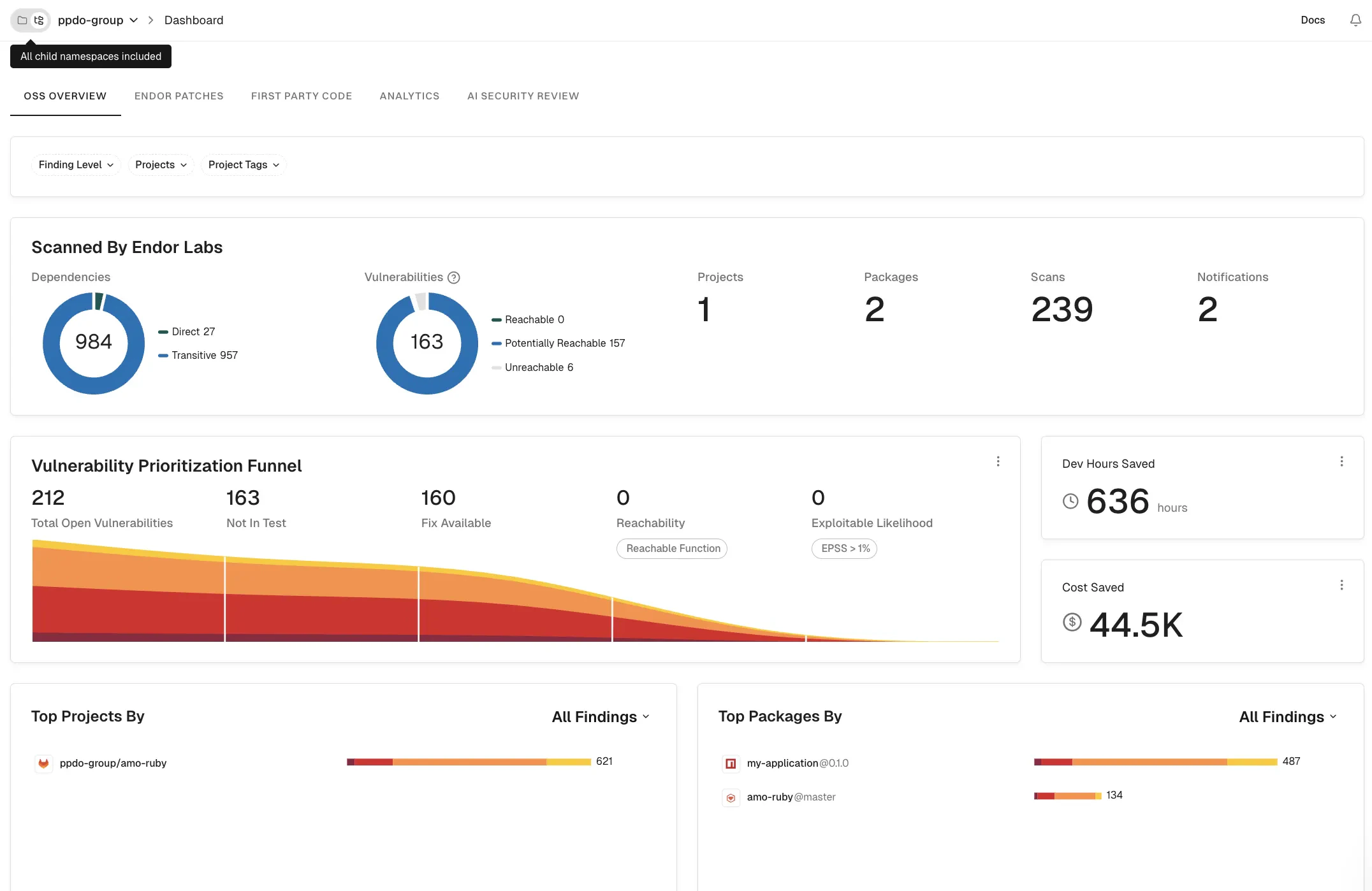The height and width of the screenshot is (891, 1372).
Task: Click the Dashboard breadcrumb
Action: pos(194,20)
